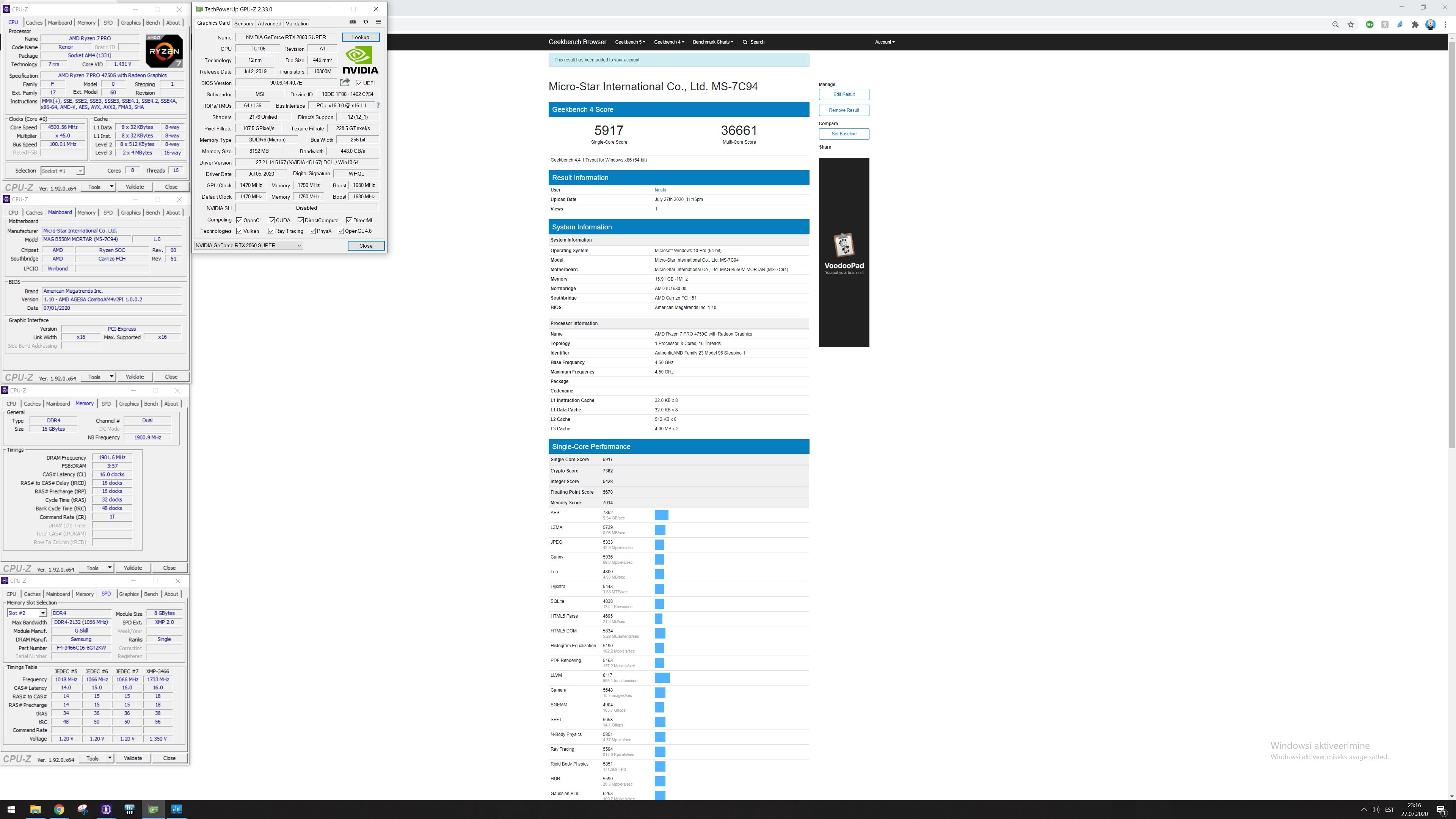Click the HWiNFO taskbar icon

tap(129, 810)
